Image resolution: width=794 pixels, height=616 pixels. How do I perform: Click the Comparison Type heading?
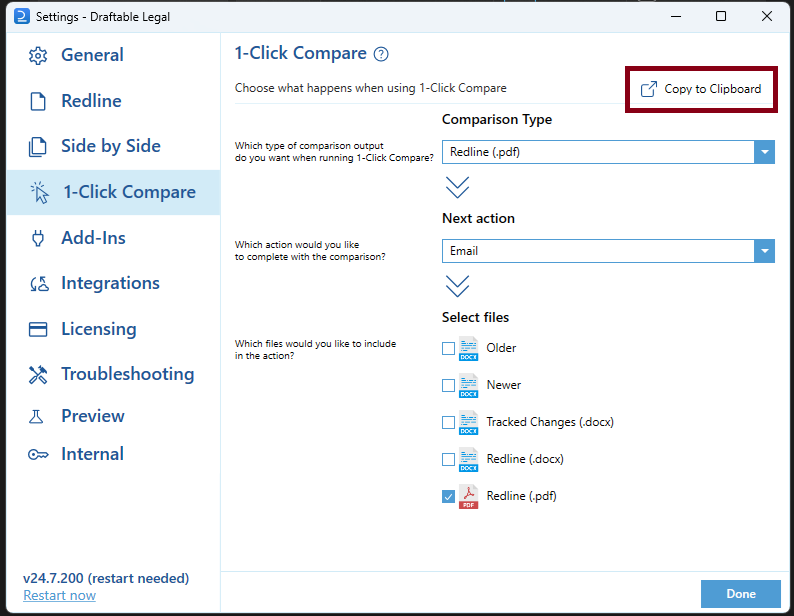pos(497,120)
